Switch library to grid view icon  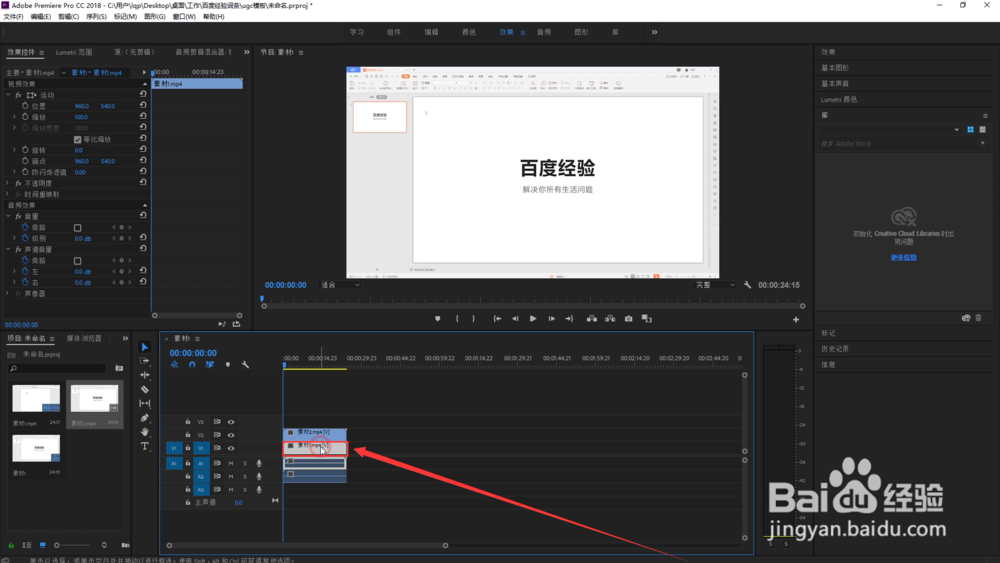coord(970,129)
